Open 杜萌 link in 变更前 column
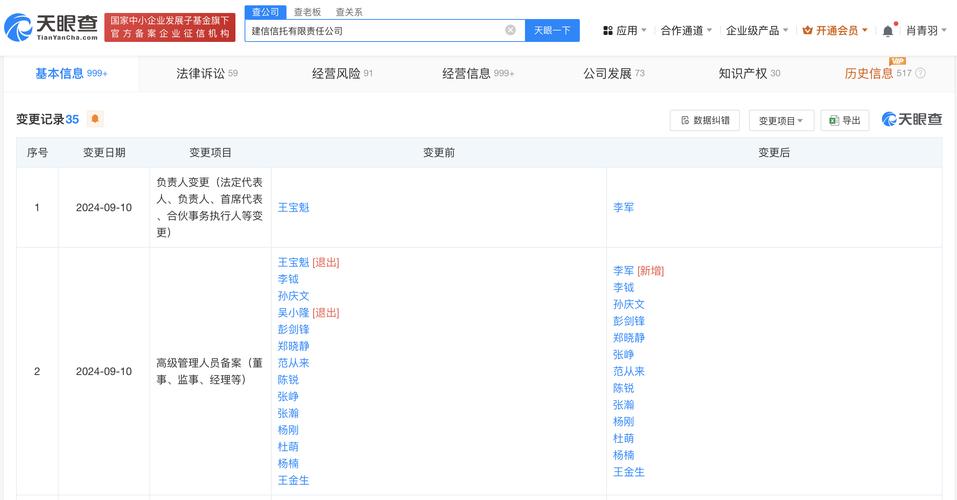The height and width of the screenshot is (500, 957). 288,447
